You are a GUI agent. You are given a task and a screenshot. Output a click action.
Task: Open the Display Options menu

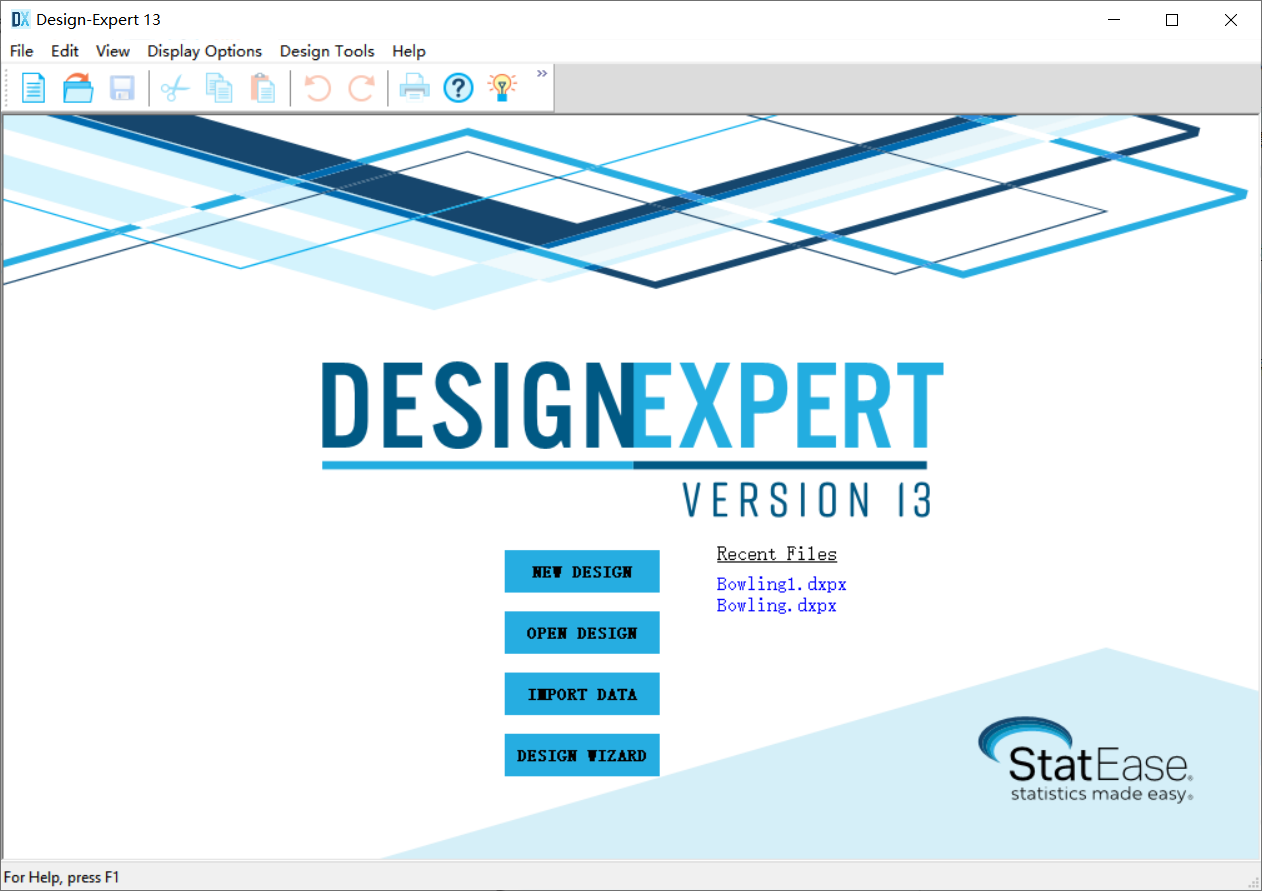[205, 51]
